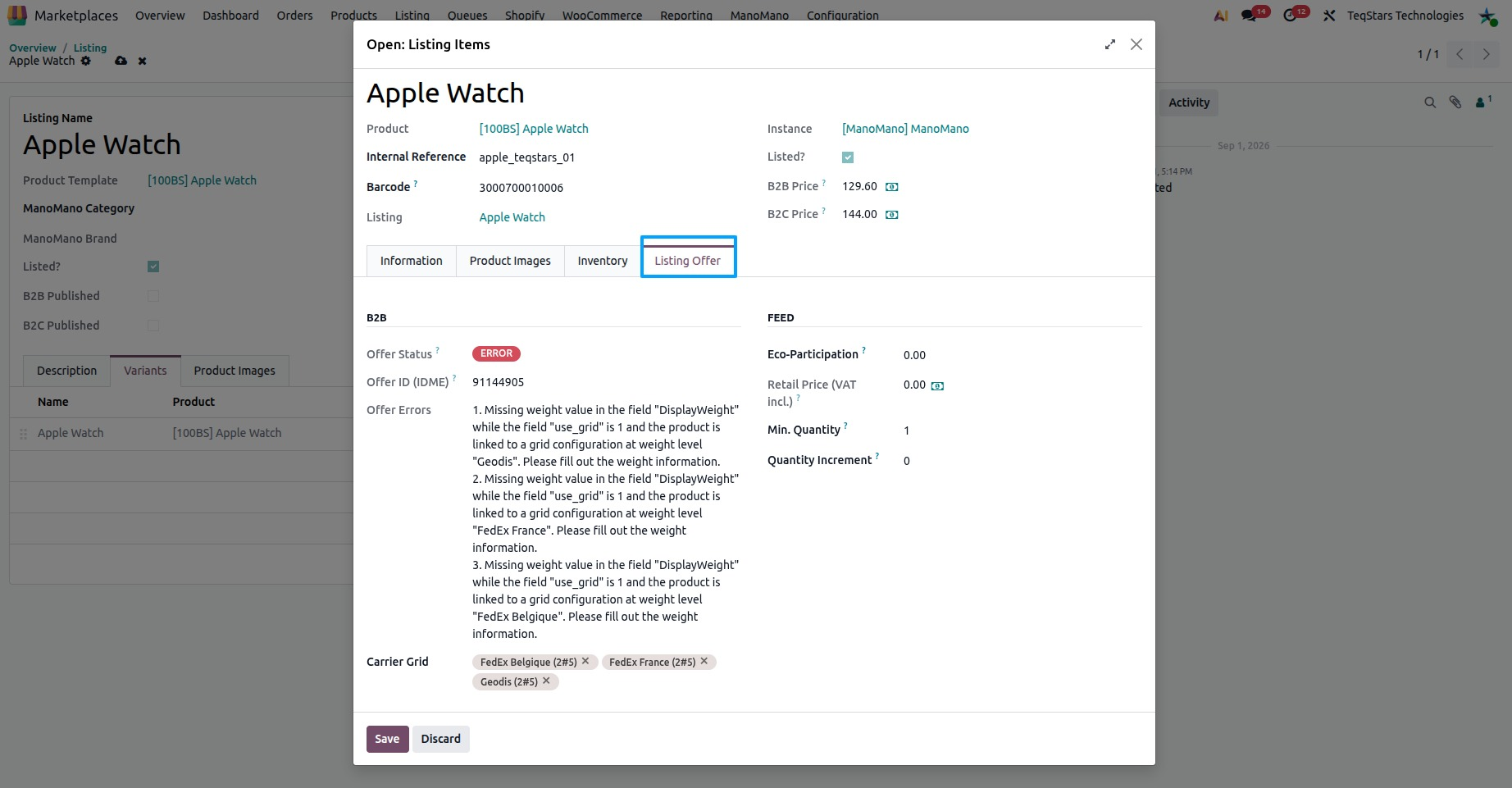
Task: Open the [100BS] Apple Watch product link in dialog
Action: [x=534, y=129]
